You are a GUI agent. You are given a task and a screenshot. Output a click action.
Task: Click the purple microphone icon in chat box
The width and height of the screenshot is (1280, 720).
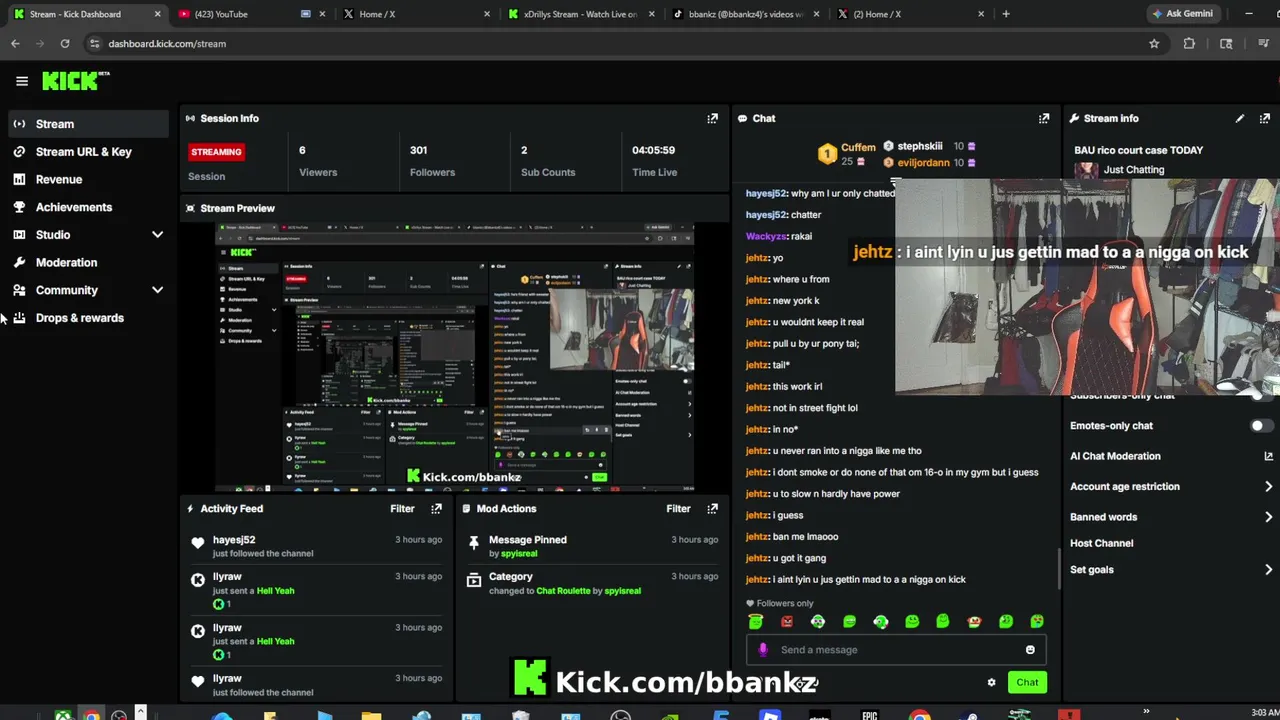(763, 649)
